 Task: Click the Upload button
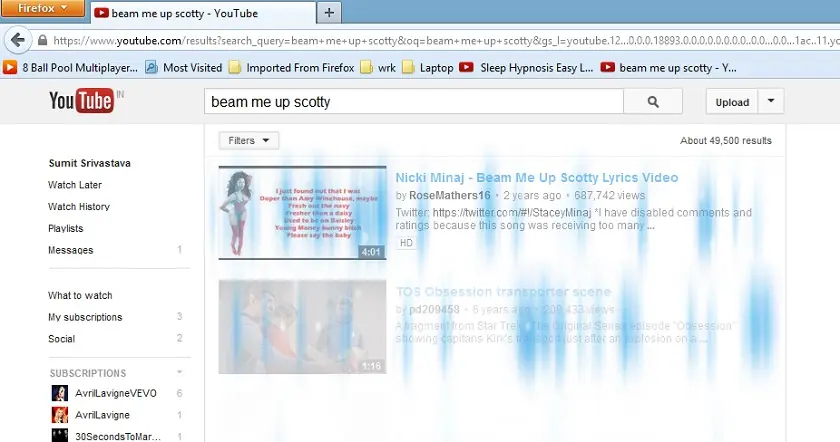(x=732, y=102)
